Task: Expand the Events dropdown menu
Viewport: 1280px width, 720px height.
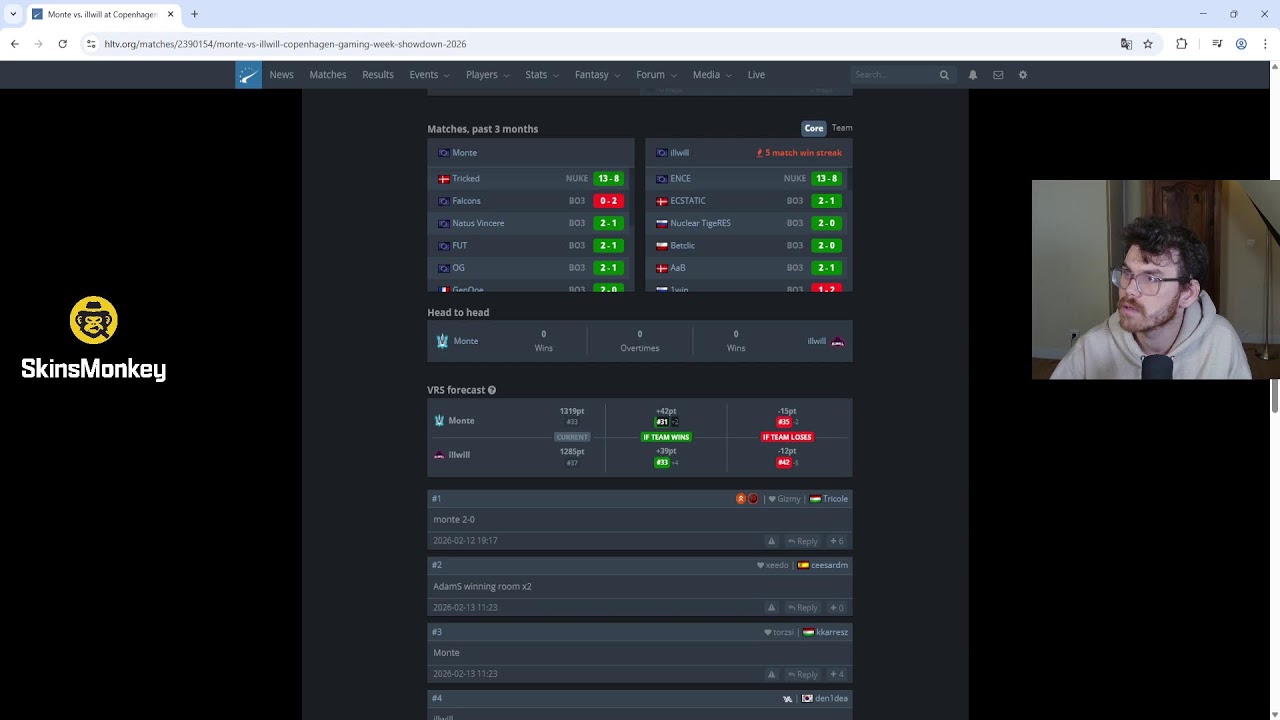Action: 429,75
